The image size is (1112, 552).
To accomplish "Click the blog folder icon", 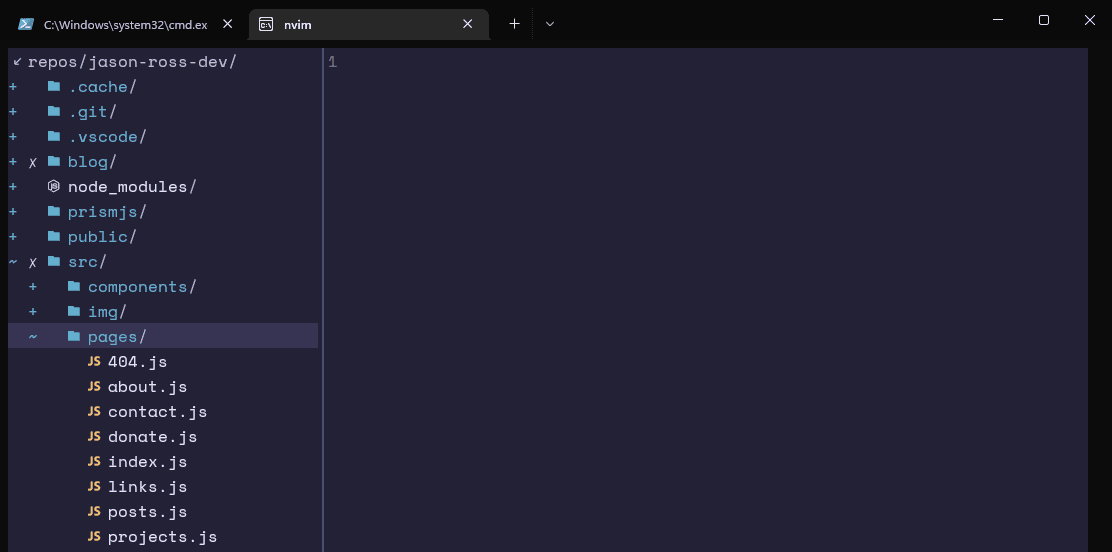I will [x=54, y=162].
